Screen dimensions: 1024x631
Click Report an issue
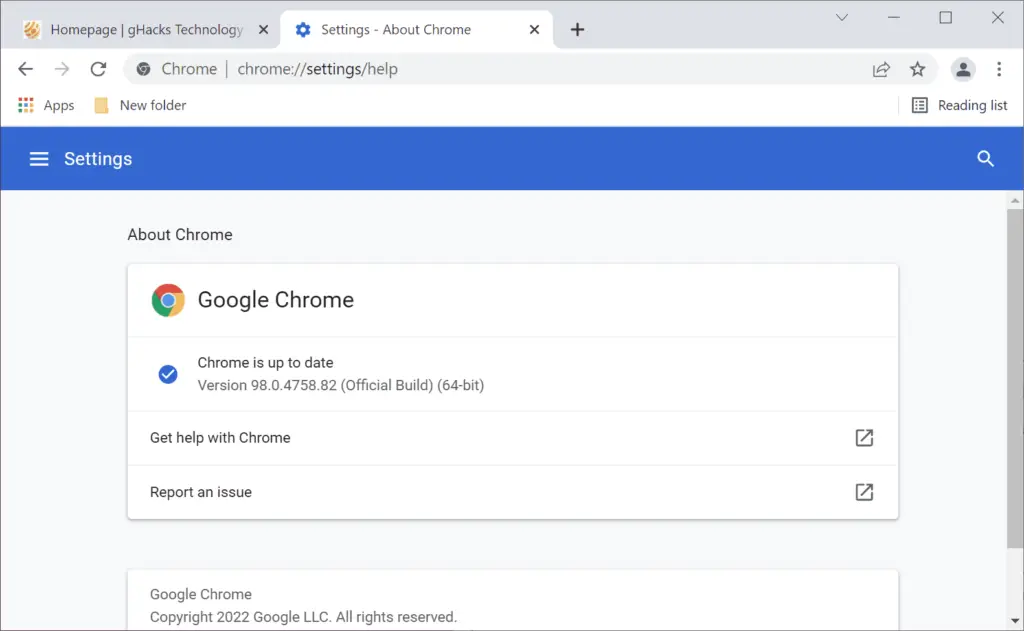click(513, 492)
